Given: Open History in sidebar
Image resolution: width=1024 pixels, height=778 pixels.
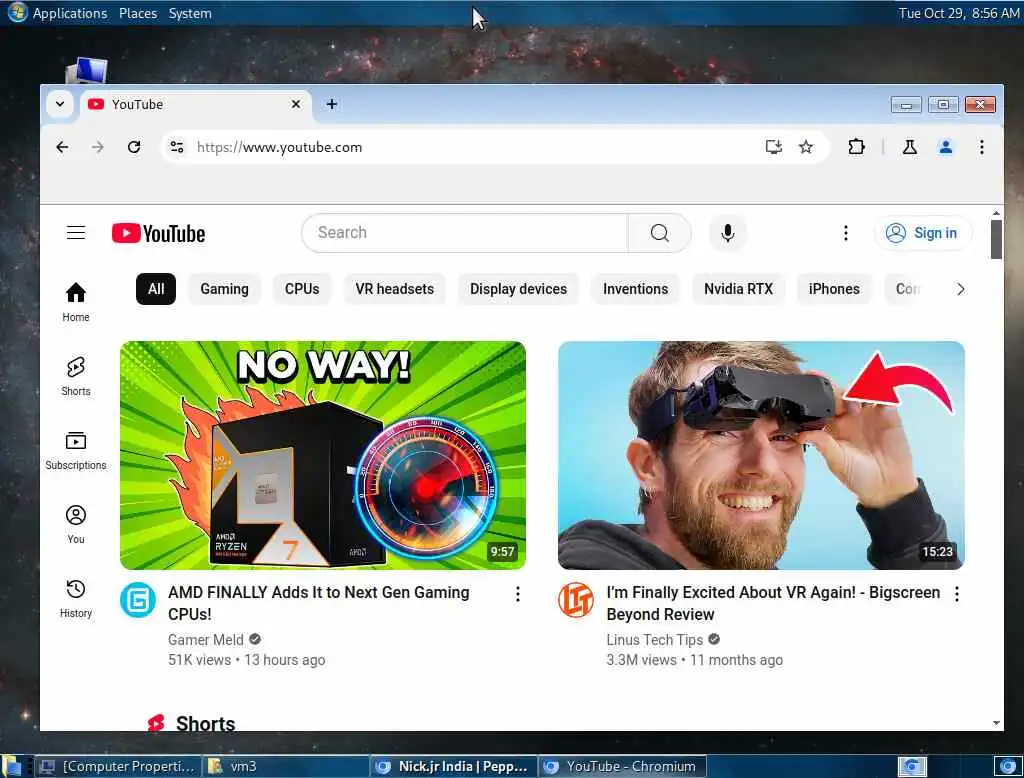Looking at the screenshot, I should 76,599.
